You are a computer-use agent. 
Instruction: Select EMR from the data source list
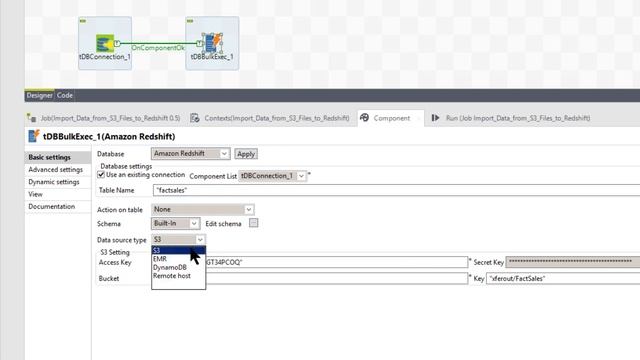178,259
